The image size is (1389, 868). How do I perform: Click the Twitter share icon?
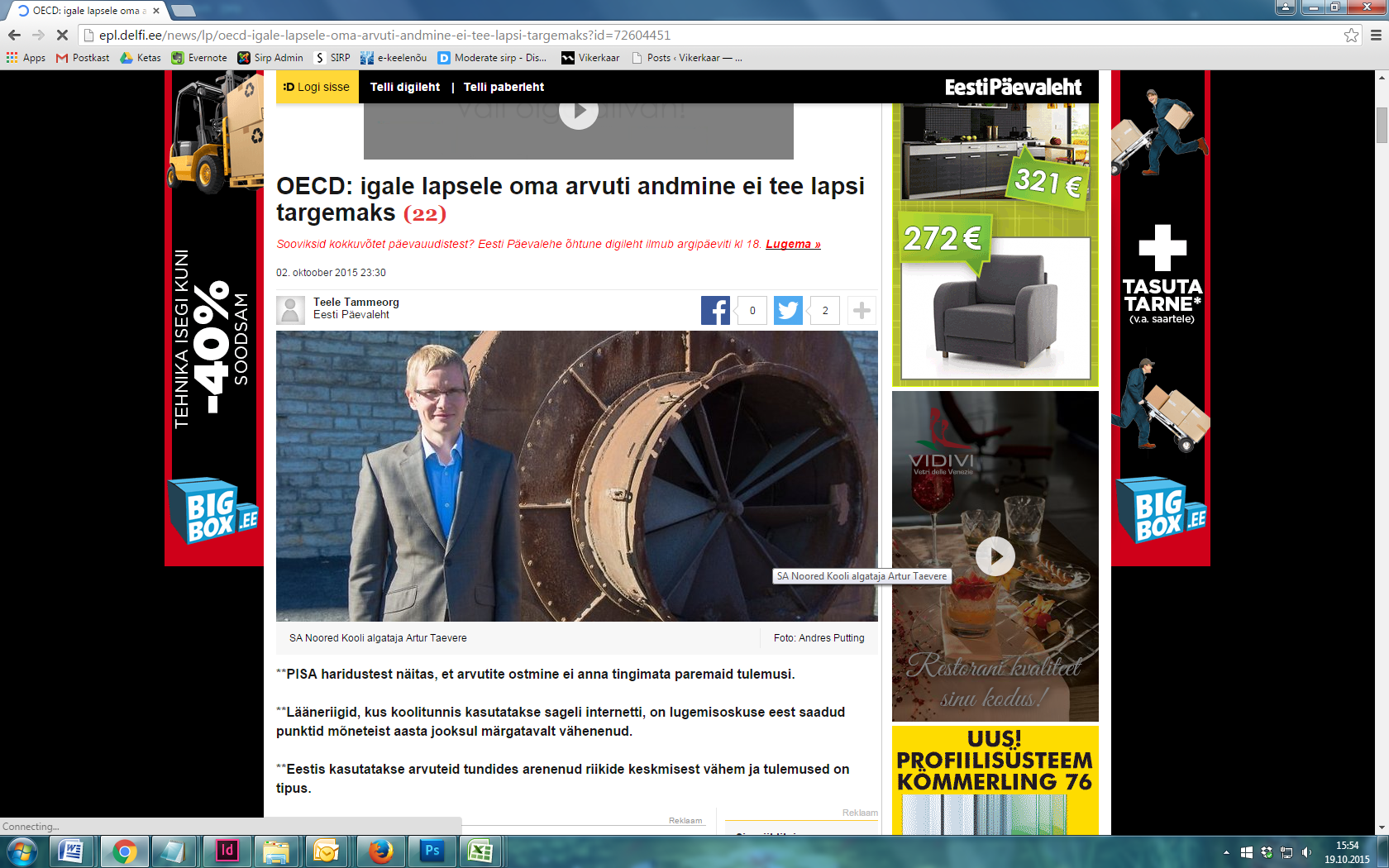tap(788, 311)
